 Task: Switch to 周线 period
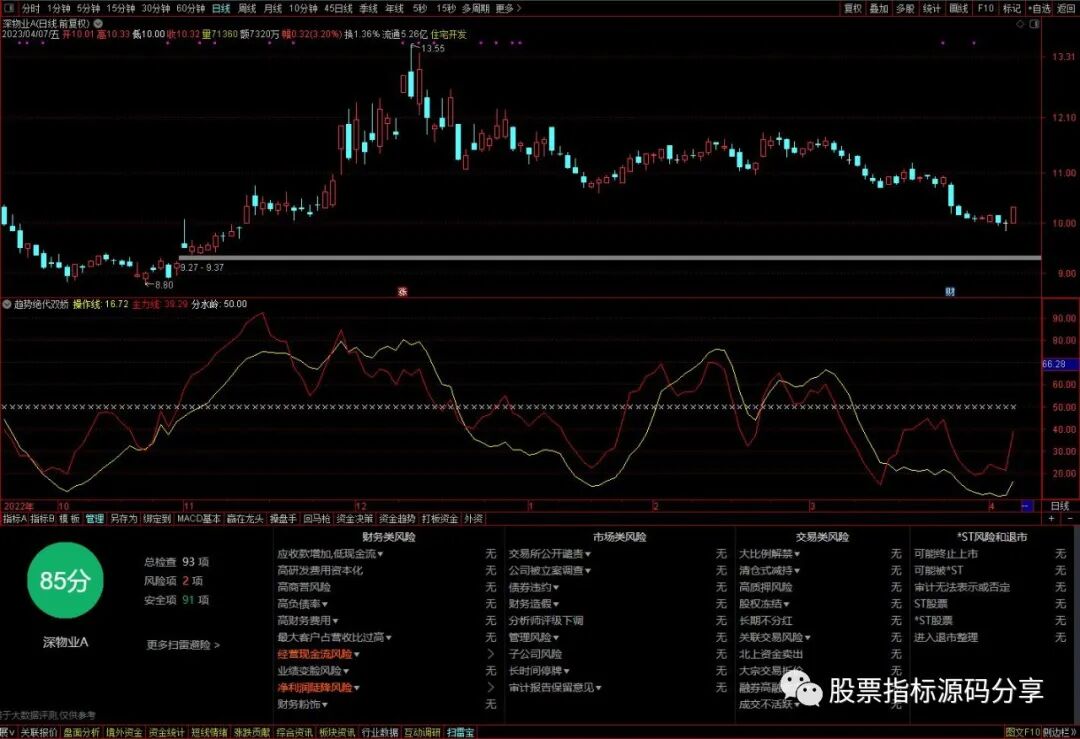click(x=247, y=8)
